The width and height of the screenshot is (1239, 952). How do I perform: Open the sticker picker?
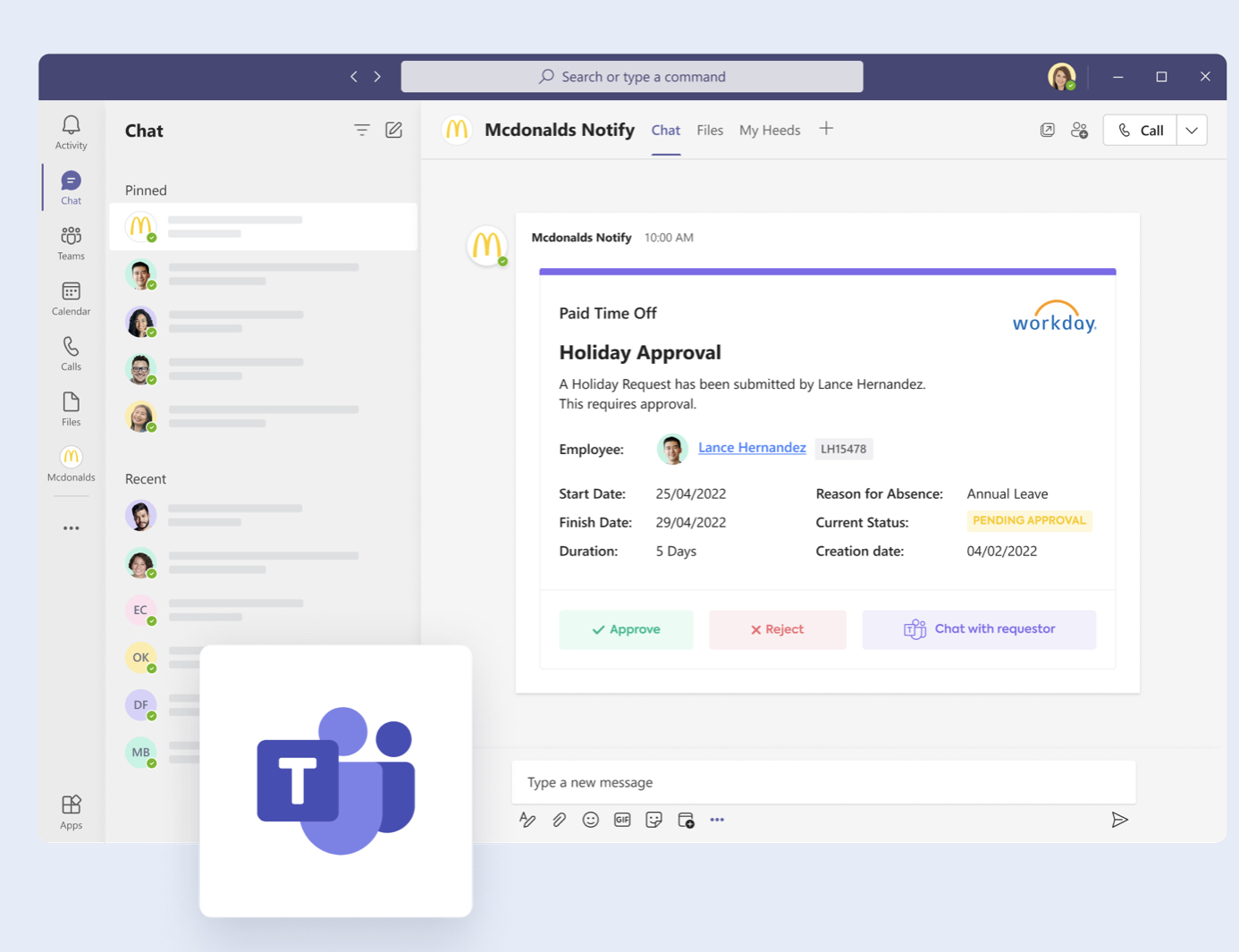pos(654,820)
